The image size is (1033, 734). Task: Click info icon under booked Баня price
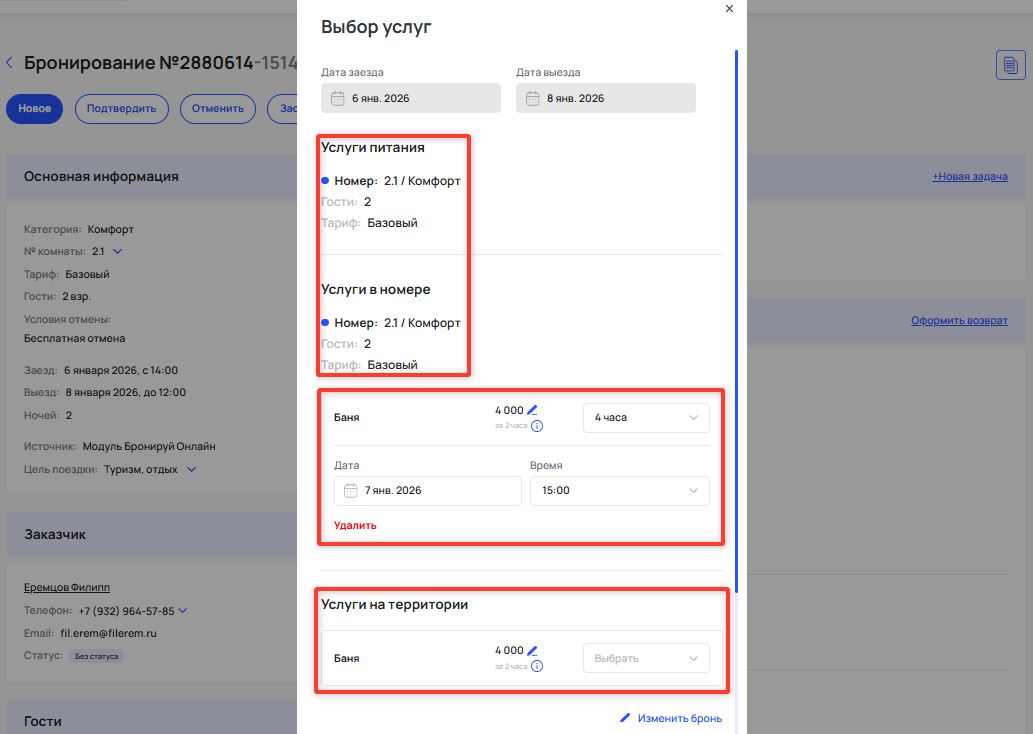pos(537,426)
